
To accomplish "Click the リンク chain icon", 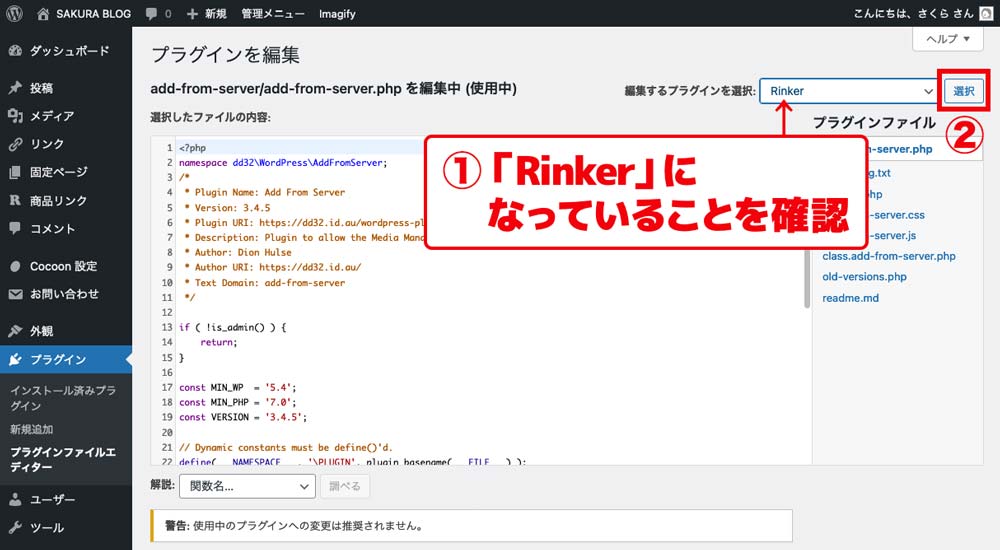I will (15, 144).
